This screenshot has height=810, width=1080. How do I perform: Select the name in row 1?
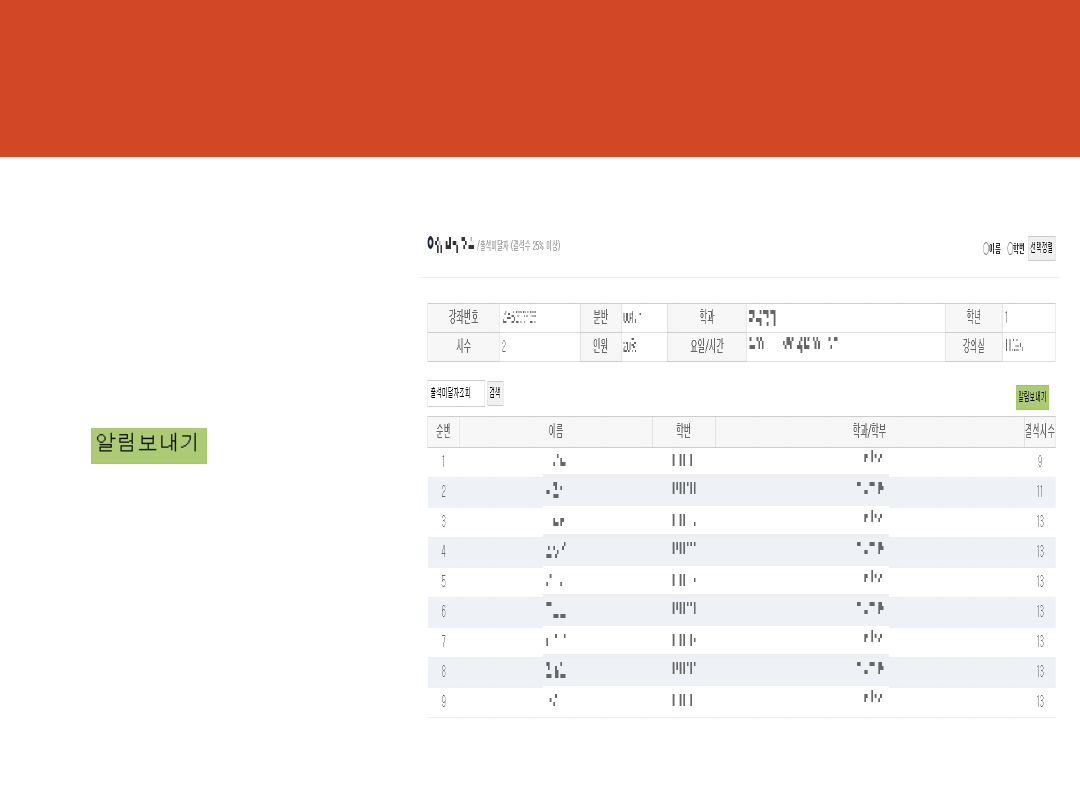(558, 461)
